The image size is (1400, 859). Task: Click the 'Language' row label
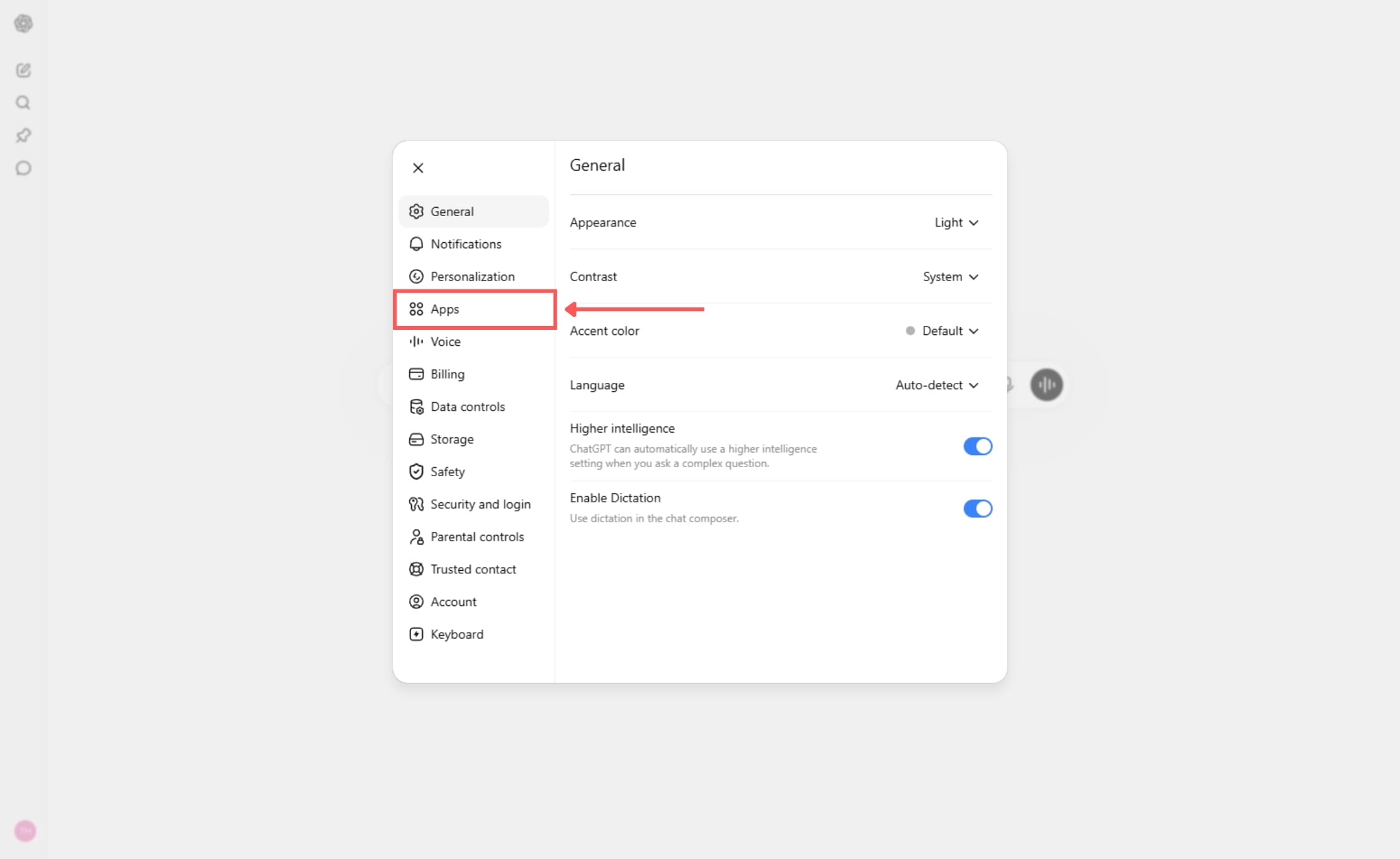coord(597,385)
